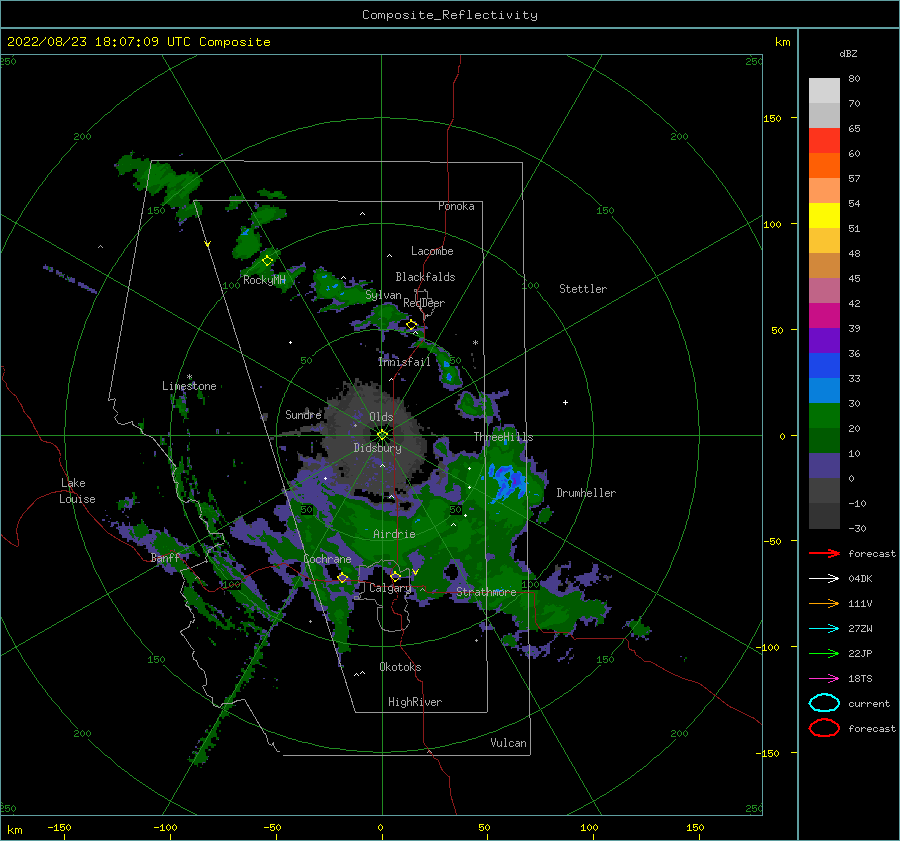Click the Stettler label
The width and height of the screenshot is (900, 841).
[x=583, y=289]
